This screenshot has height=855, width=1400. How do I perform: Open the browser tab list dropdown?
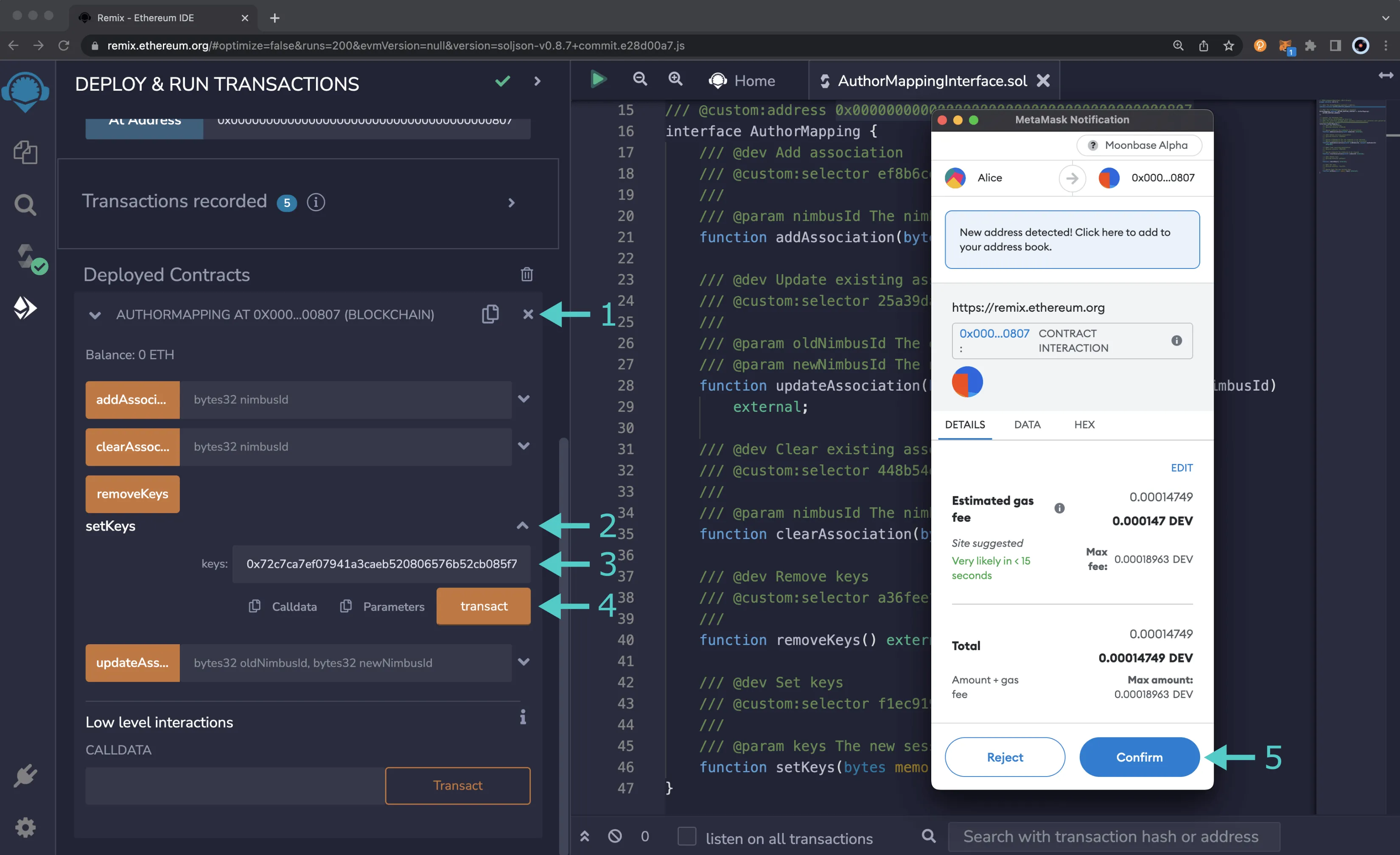(x=1385, y=18)
